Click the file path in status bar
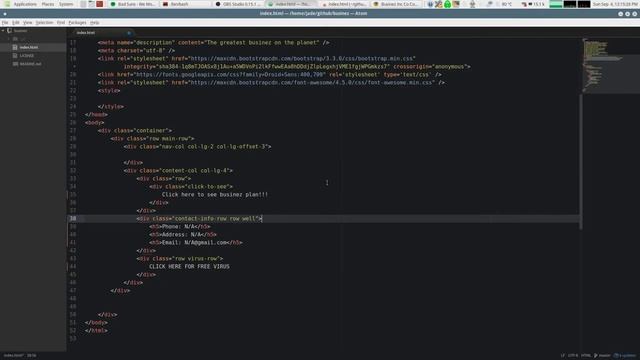640x360 pixels. [x=13, y=356]
